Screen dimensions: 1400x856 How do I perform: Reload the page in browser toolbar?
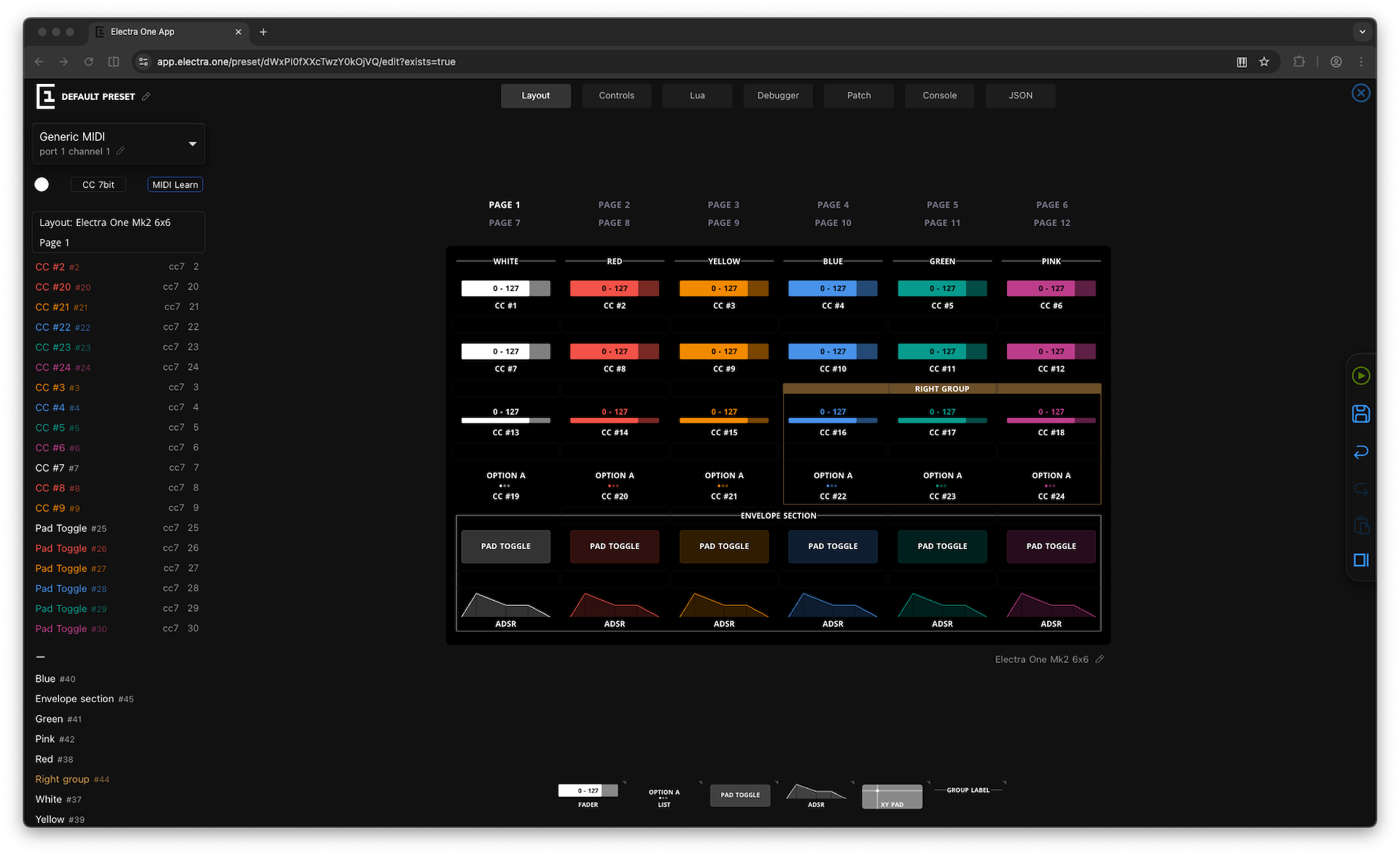coord(88,62)
